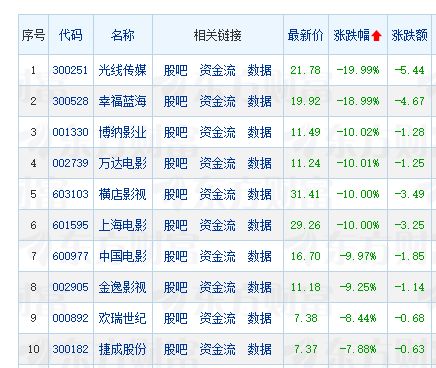Open 股吧 for 捷成股份
Image resolution: width=436 pixels, height=368 pixels.
coord(175,349)
